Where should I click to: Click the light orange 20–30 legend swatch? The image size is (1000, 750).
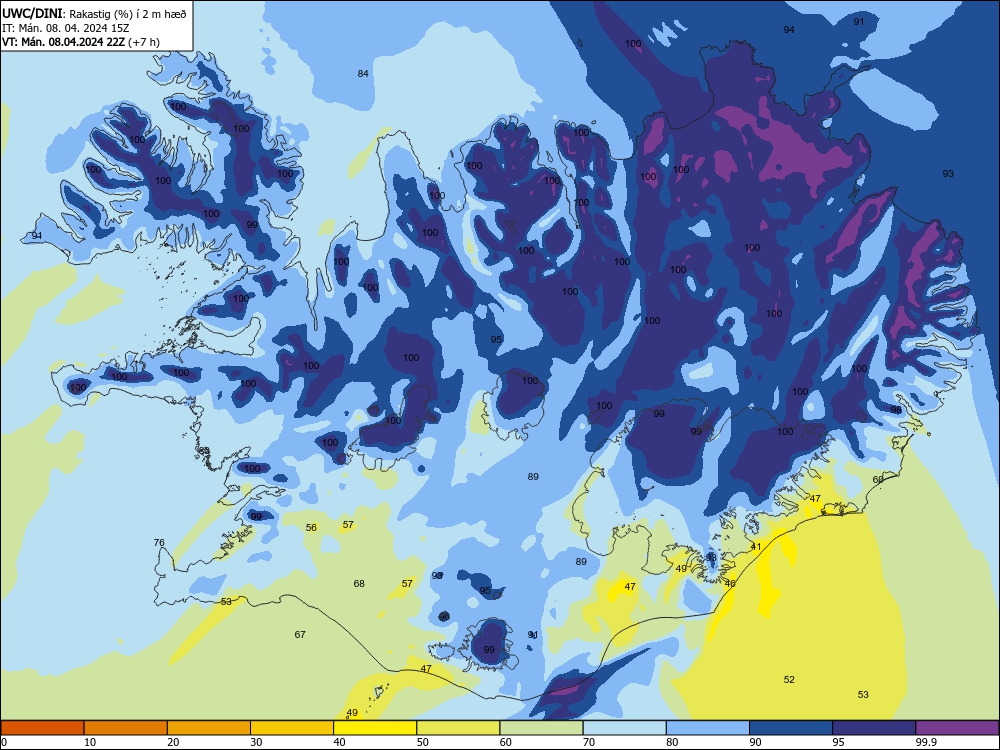pos(209,728)
